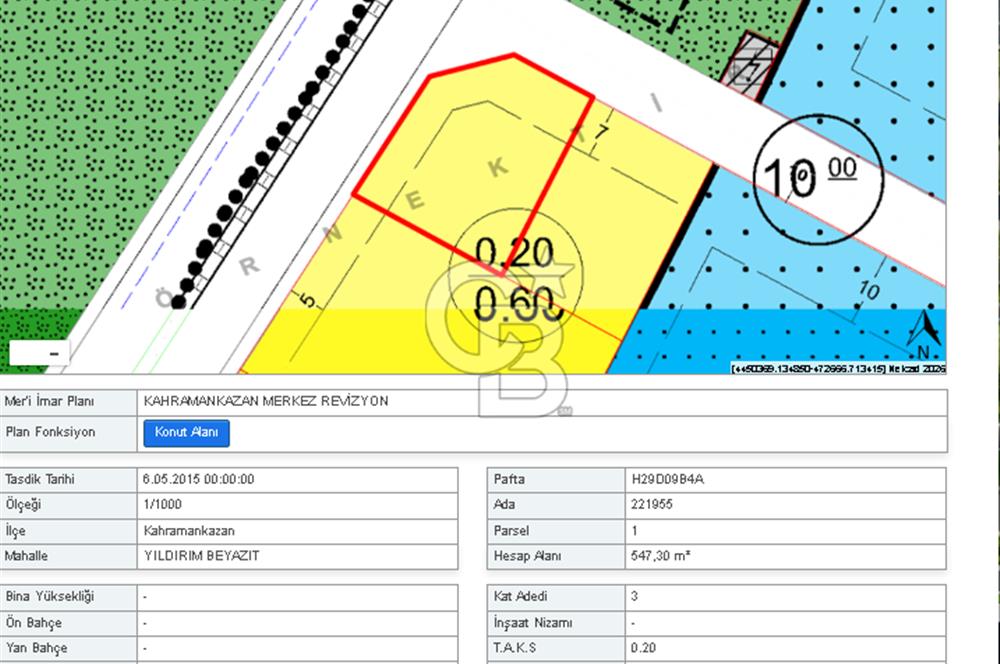Click the T.A.K.S value 0.20

click(643, 648)
